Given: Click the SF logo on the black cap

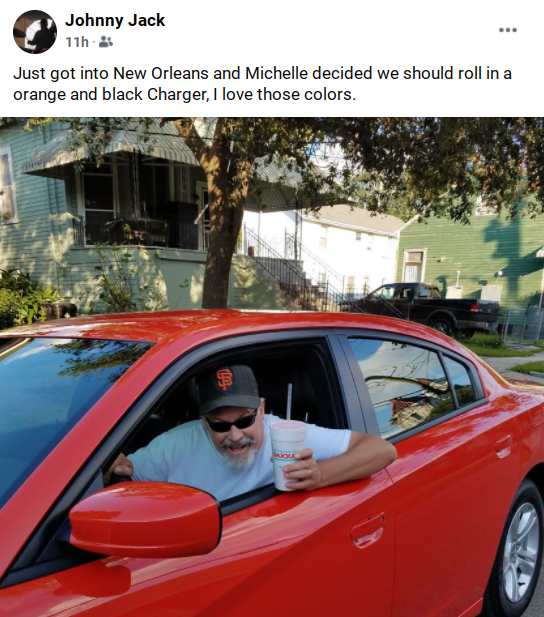Looking at the screenshot, I should (x=225, y=380).
